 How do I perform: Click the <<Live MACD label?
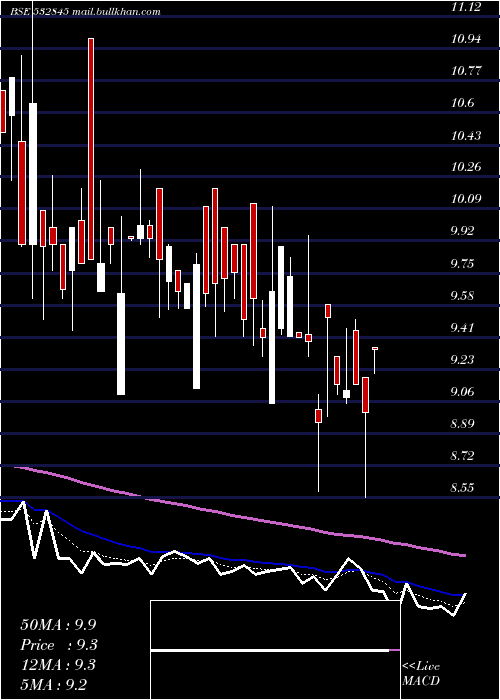[x=421, y=674]
